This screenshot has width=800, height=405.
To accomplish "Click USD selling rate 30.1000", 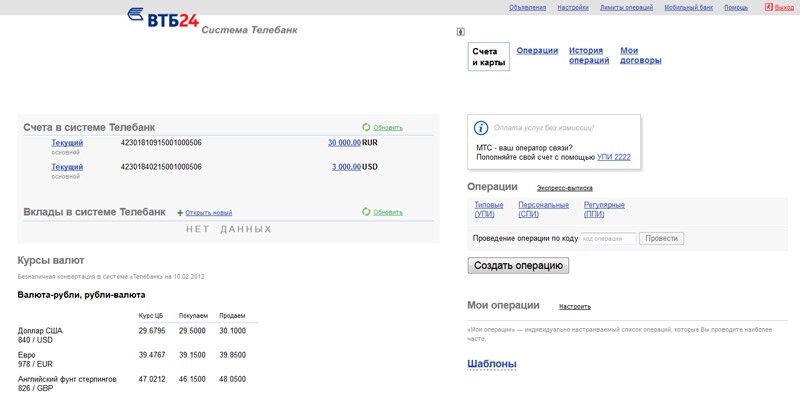I will 233,331.
